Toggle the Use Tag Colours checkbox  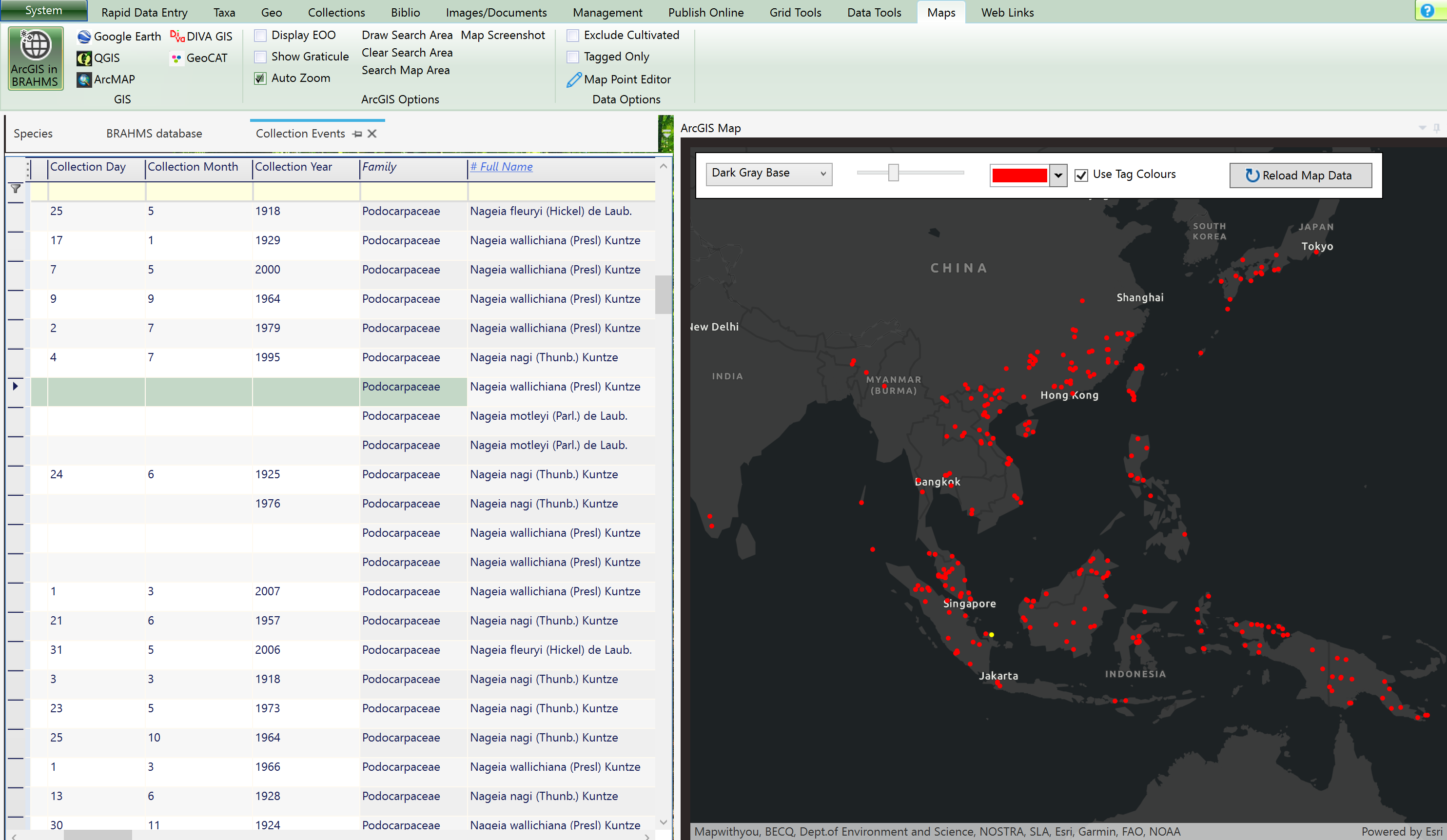pyautogui.click(x=1081, y=175)
